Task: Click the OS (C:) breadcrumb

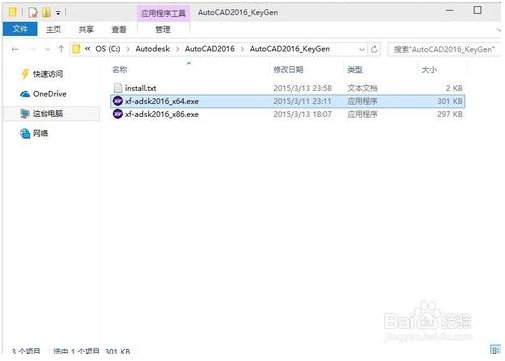Action: [108, 49]
